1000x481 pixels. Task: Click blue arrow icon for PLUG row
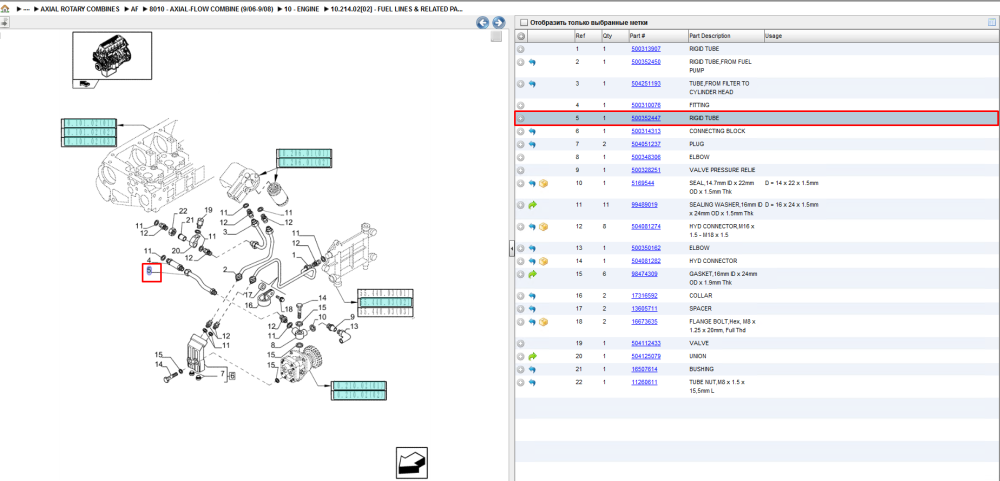tap(532, 144)
